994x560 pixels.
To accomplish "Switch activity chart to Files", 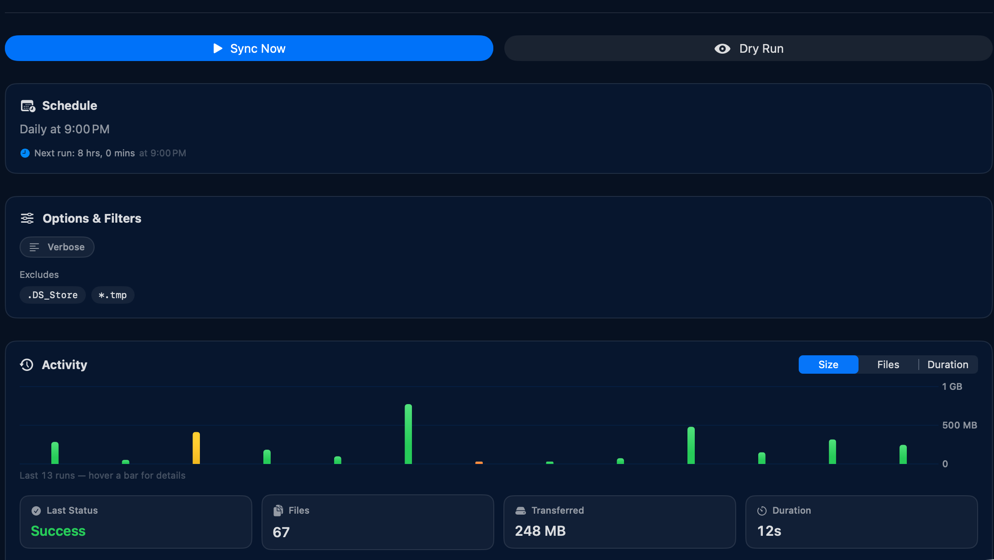I will click(x=888, y=365).
